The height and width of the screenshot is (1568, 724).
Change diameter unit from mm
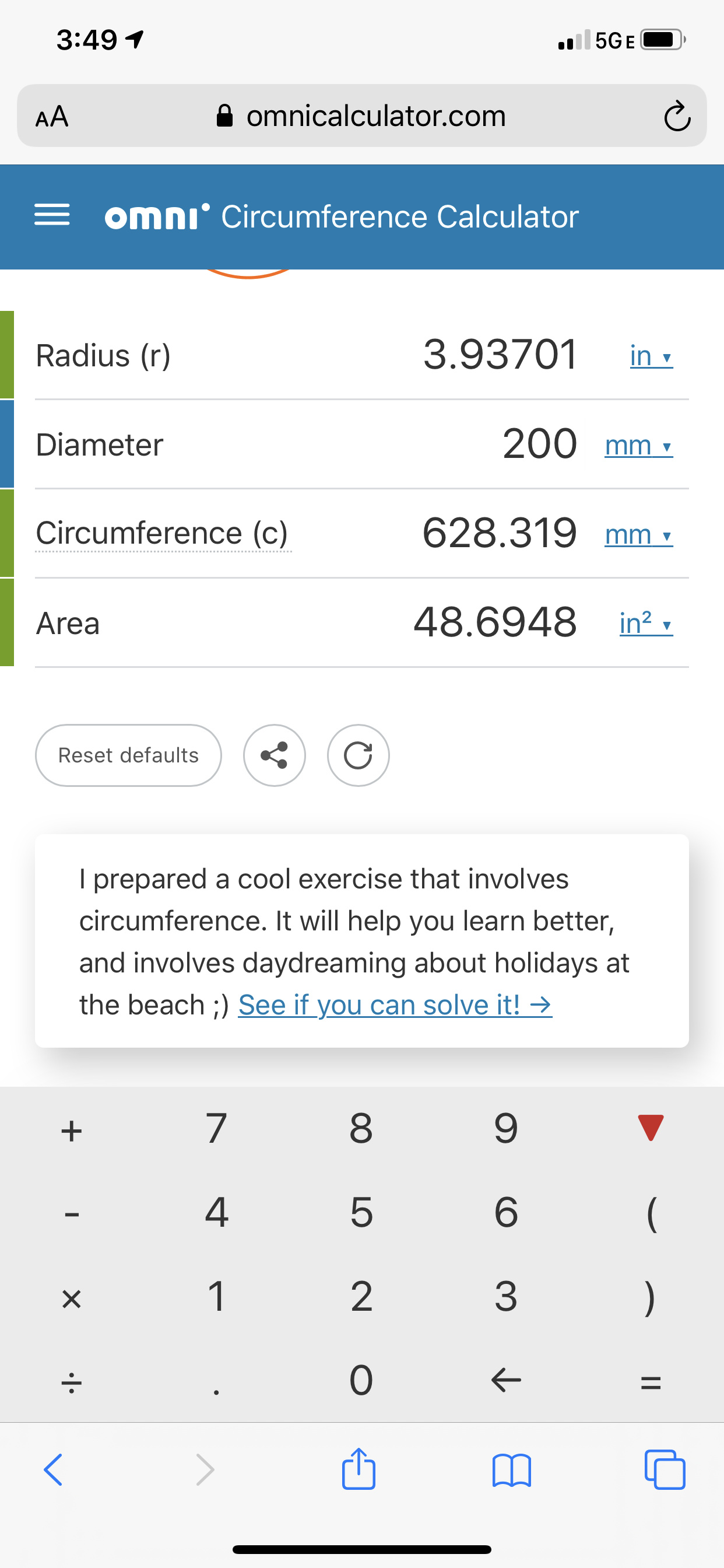pos(638,446)
